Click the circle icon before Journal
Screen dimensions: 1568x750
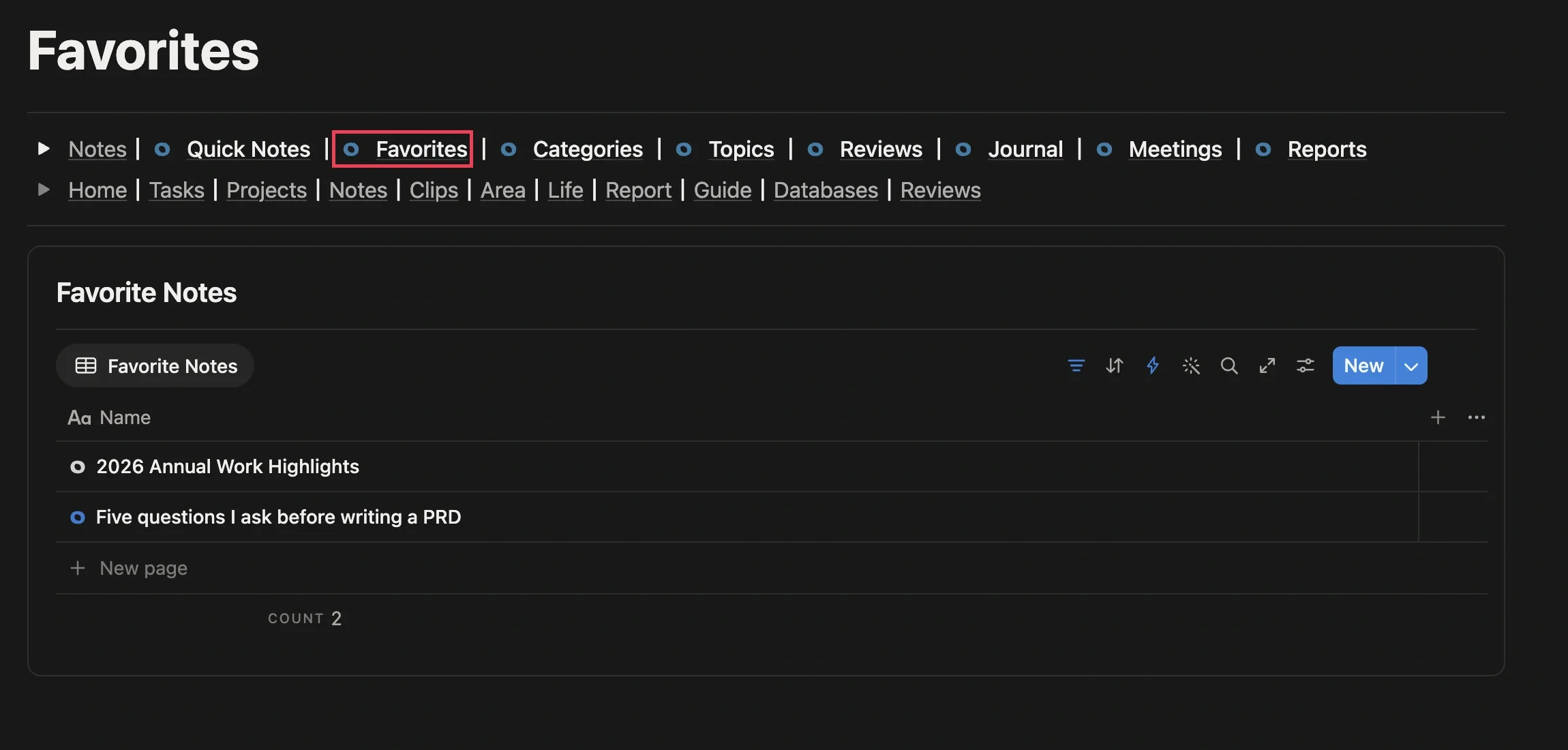(x=963, y=149)
